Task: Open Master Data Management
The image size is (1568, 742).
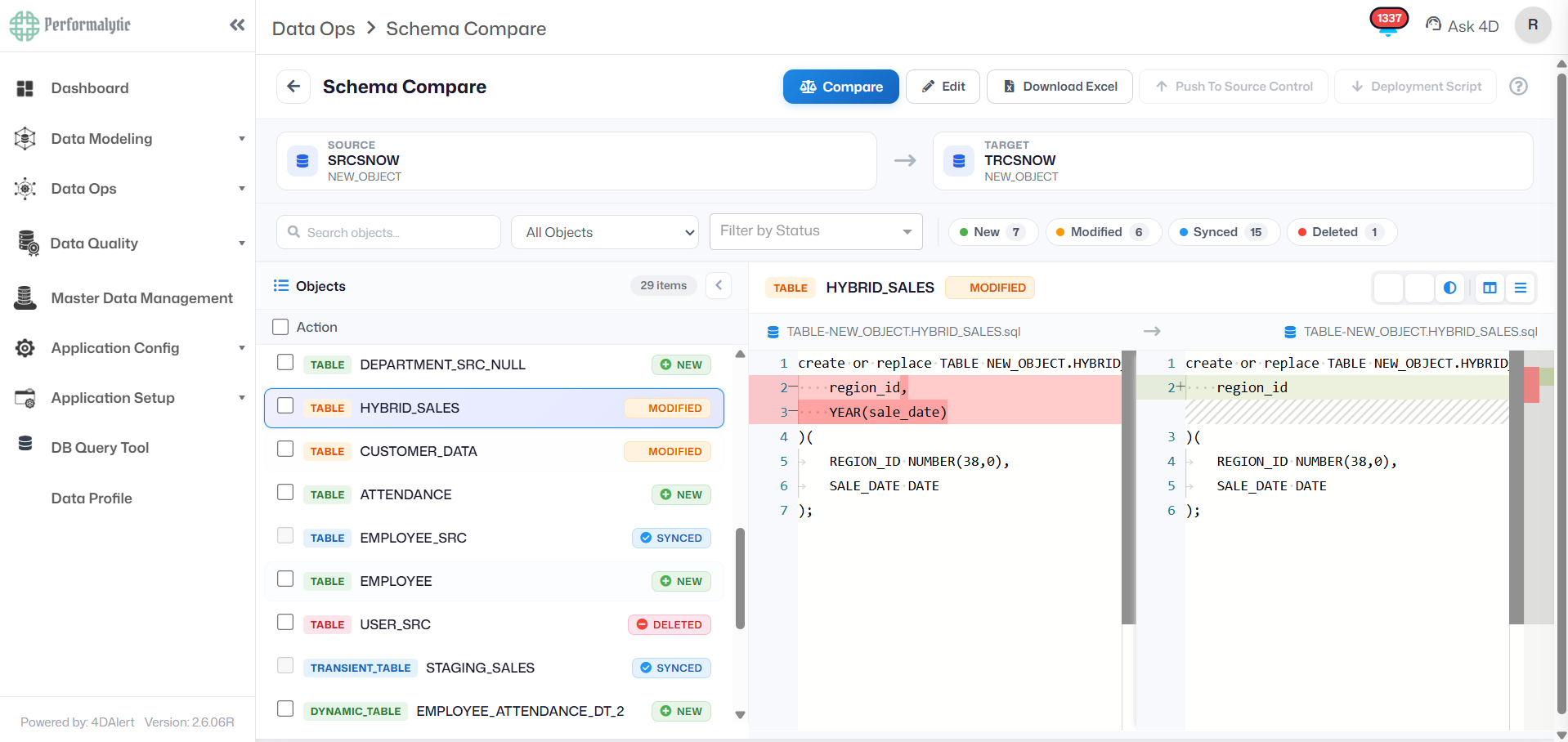Action: 141,298
